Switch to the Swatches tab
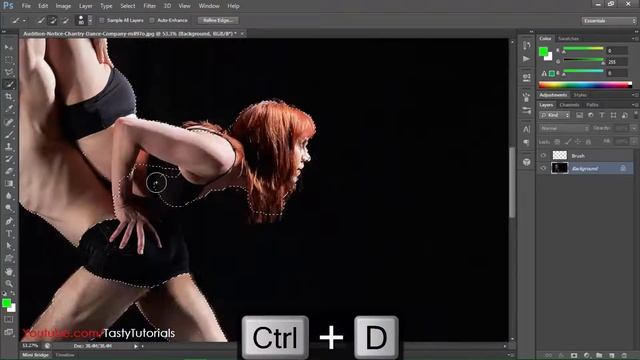Screen dimensions: 640x360 coord(569,38)
